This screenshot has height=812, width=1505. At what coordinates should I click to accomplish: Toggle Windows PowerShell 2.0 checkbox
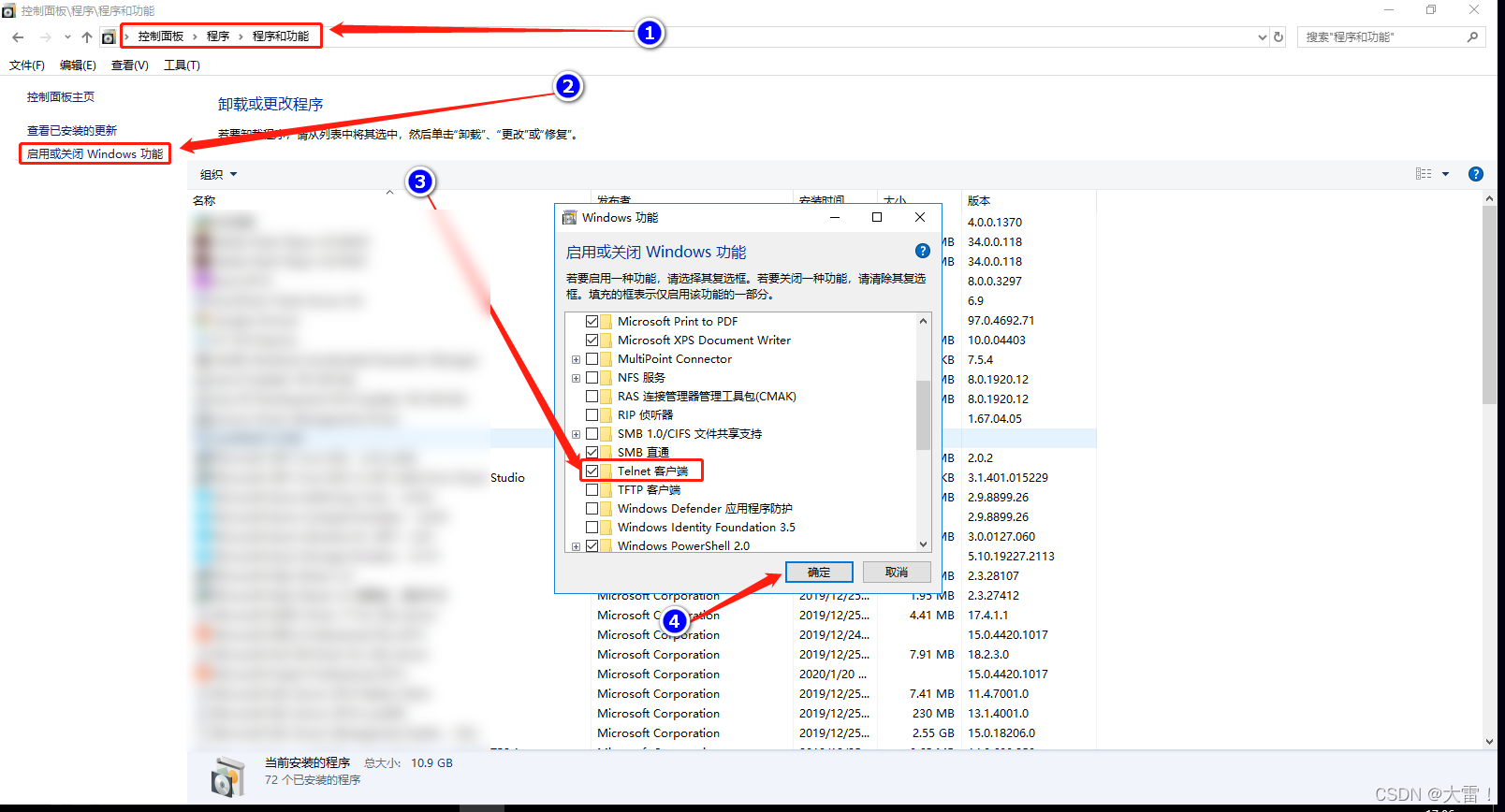click(592, 546)
